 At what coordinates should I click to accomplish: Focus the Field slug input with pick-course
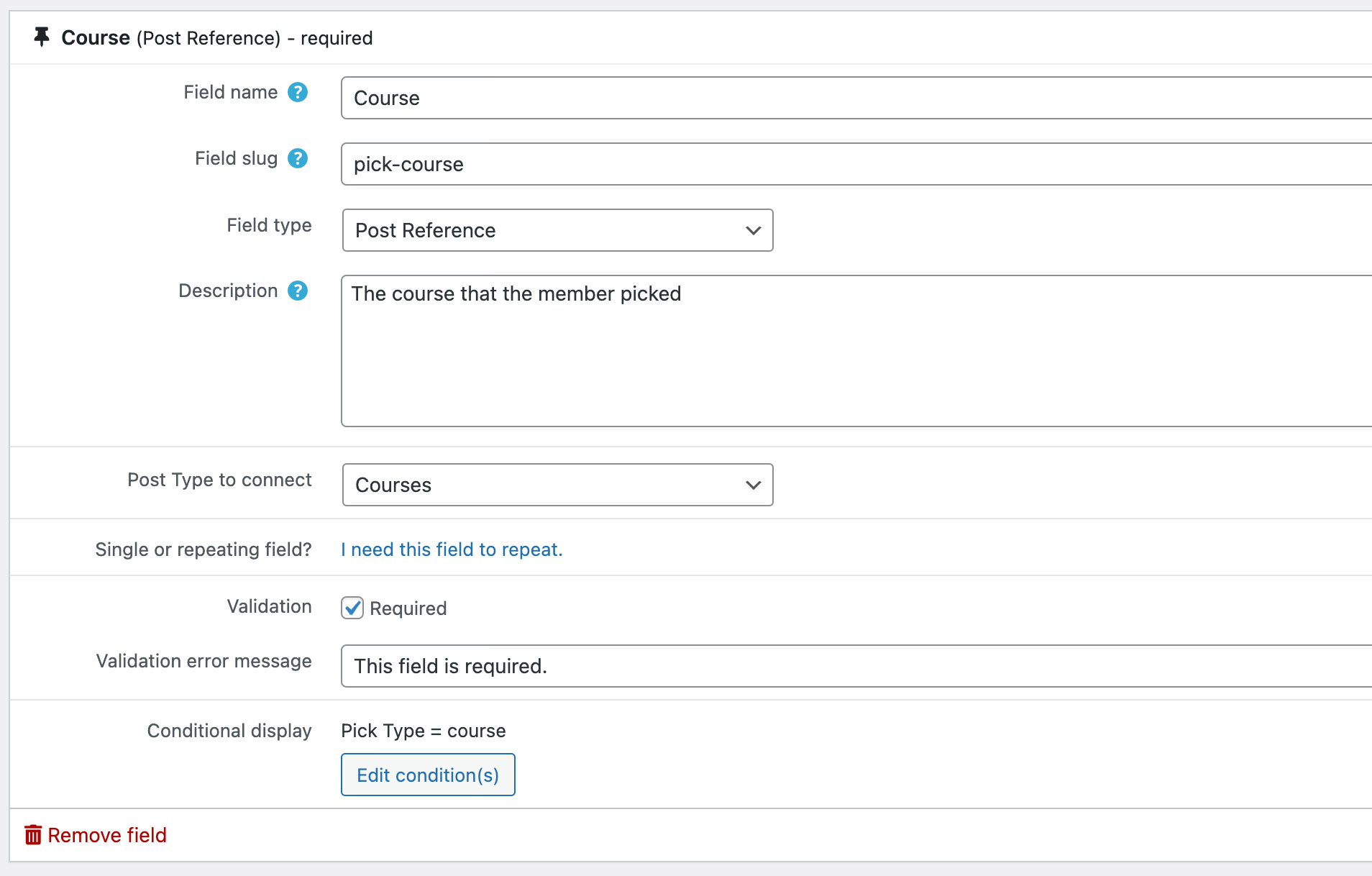tap(856, 164)
